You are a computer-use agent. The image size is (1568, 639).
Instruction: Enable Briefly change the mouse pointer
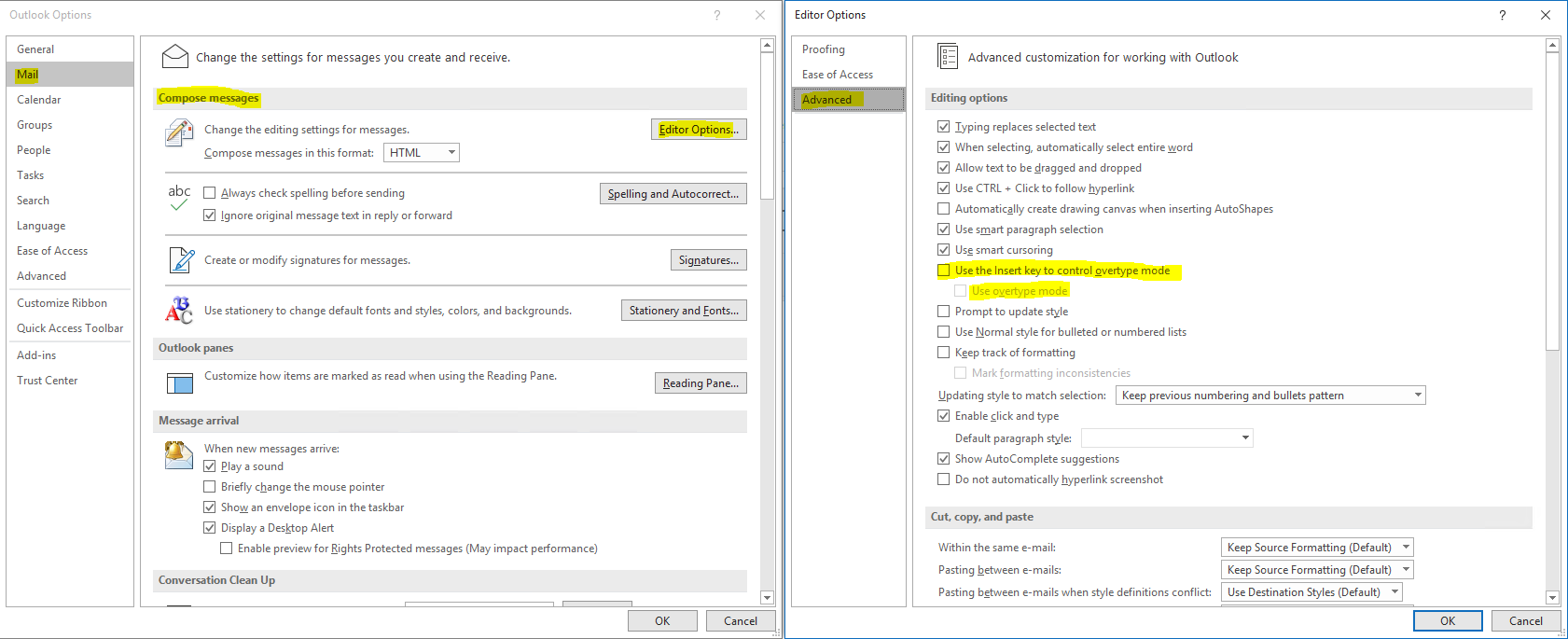click(x=210, y=487)
